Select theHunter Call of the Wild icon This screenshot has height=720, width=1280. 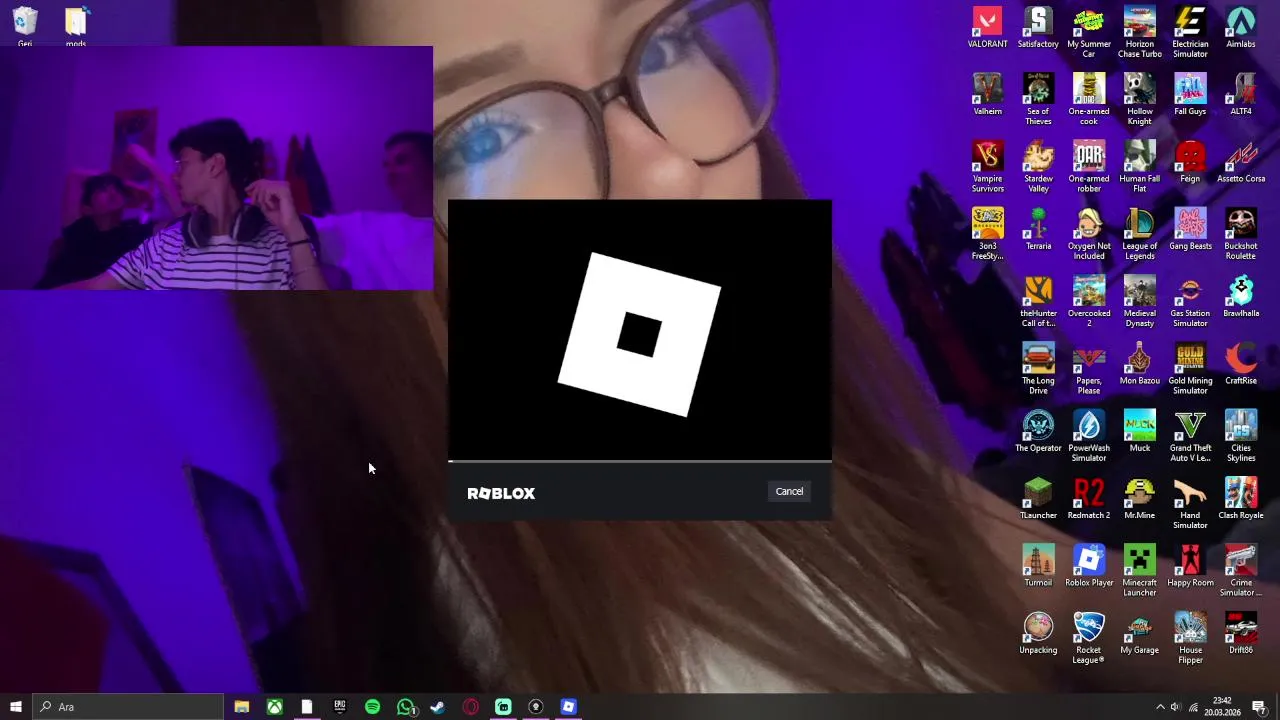[x=1038, y=301]
